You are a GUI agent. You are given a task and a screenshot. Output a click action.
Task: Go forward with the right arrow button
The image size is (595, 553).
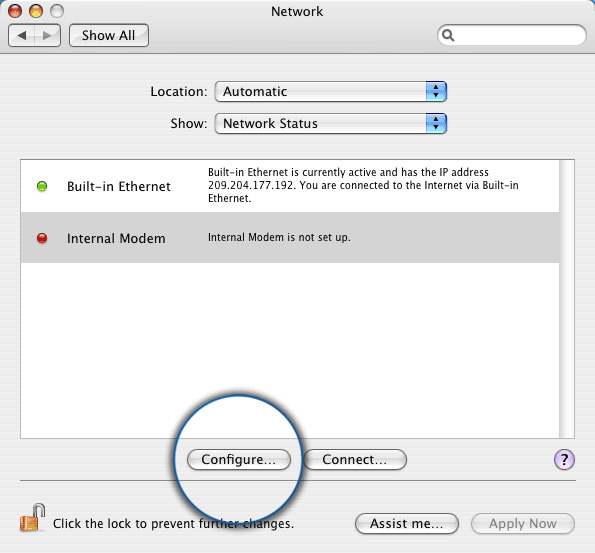tap(47, 36)
